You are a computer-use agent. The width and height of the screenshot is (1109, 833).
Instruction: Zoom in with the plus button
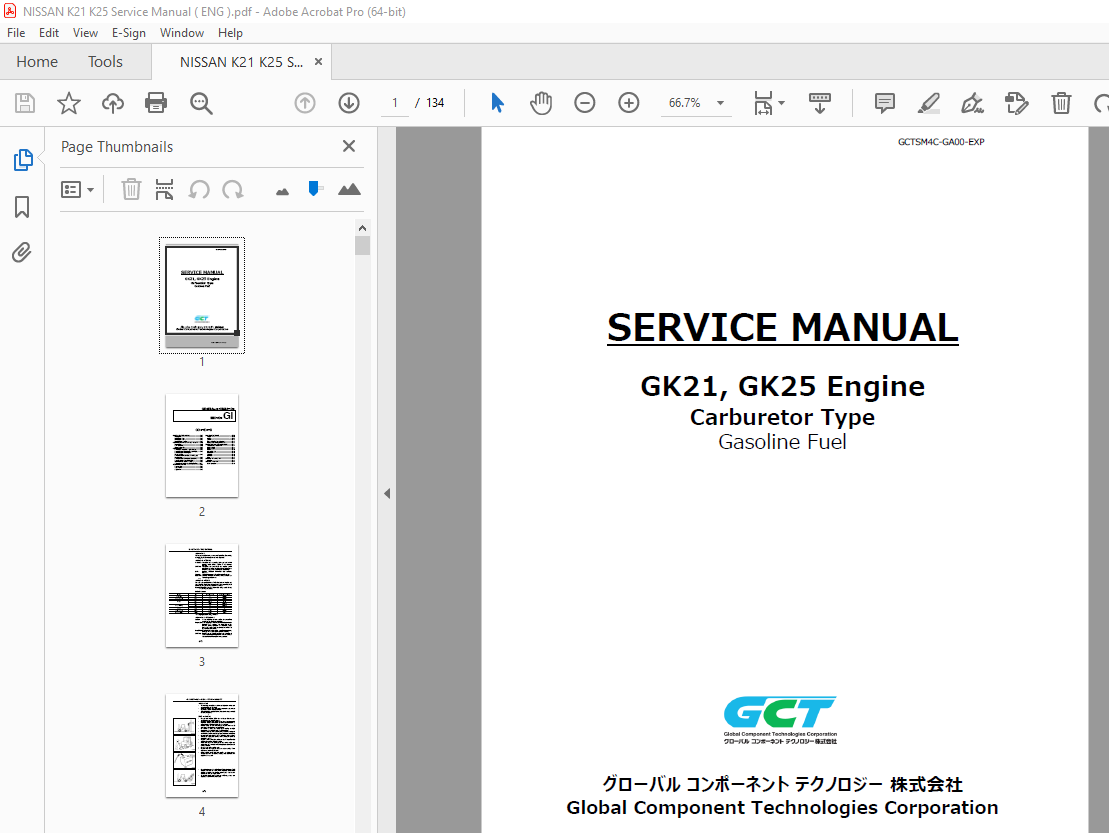pyautogui.click(x=629, y=103)
